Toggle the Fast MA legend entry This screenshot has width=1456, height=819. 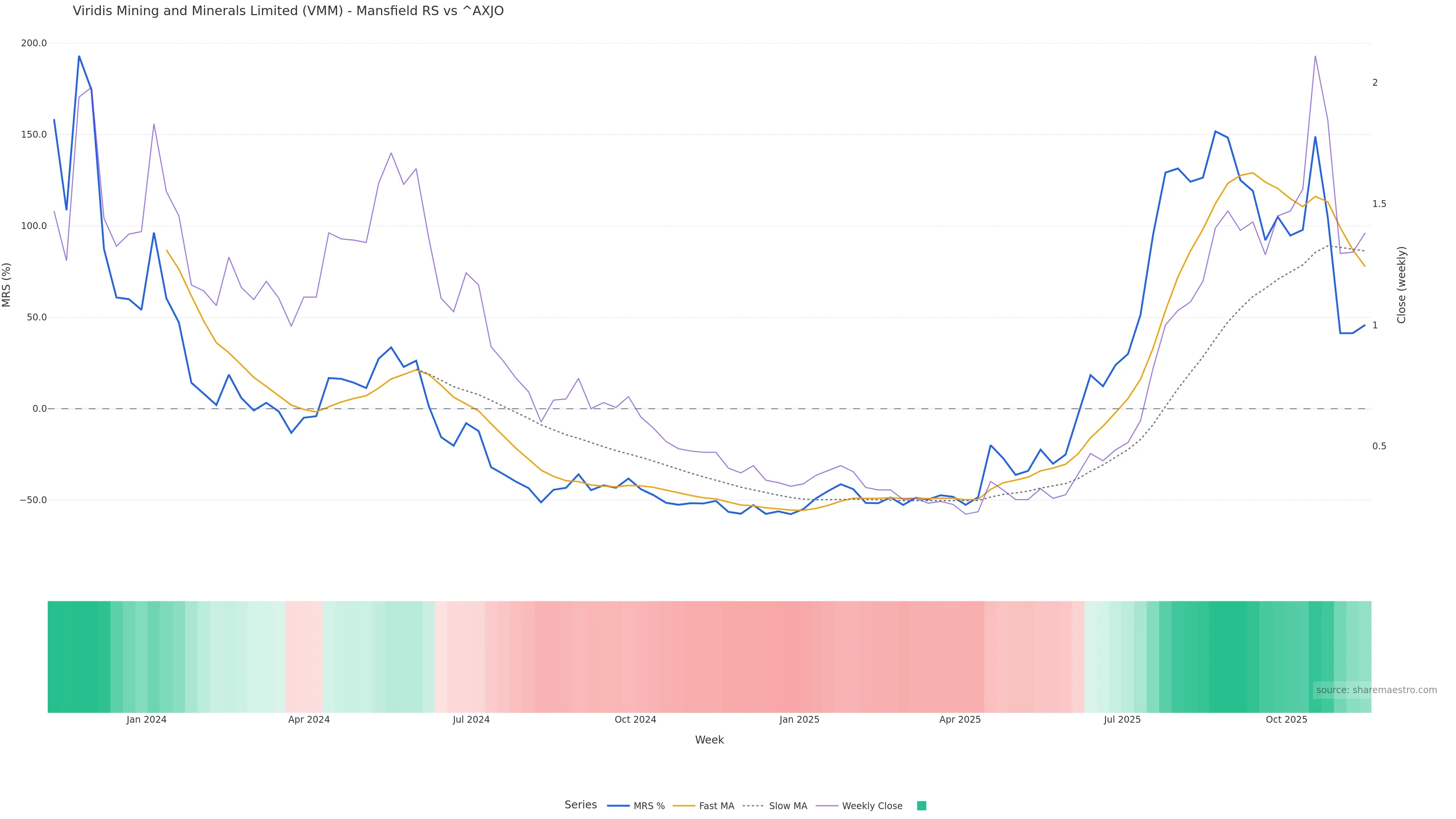716,806
